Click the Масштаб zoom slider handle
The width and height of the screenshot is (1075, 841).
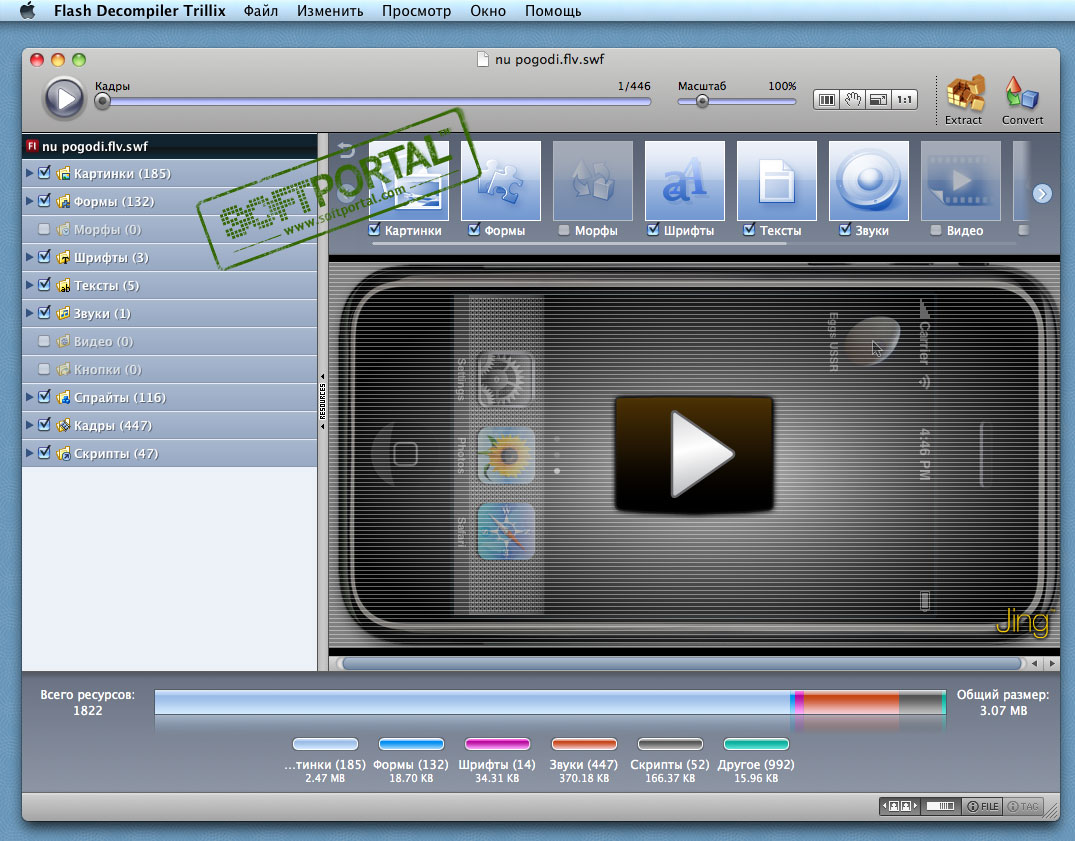[x=702, y=101]
